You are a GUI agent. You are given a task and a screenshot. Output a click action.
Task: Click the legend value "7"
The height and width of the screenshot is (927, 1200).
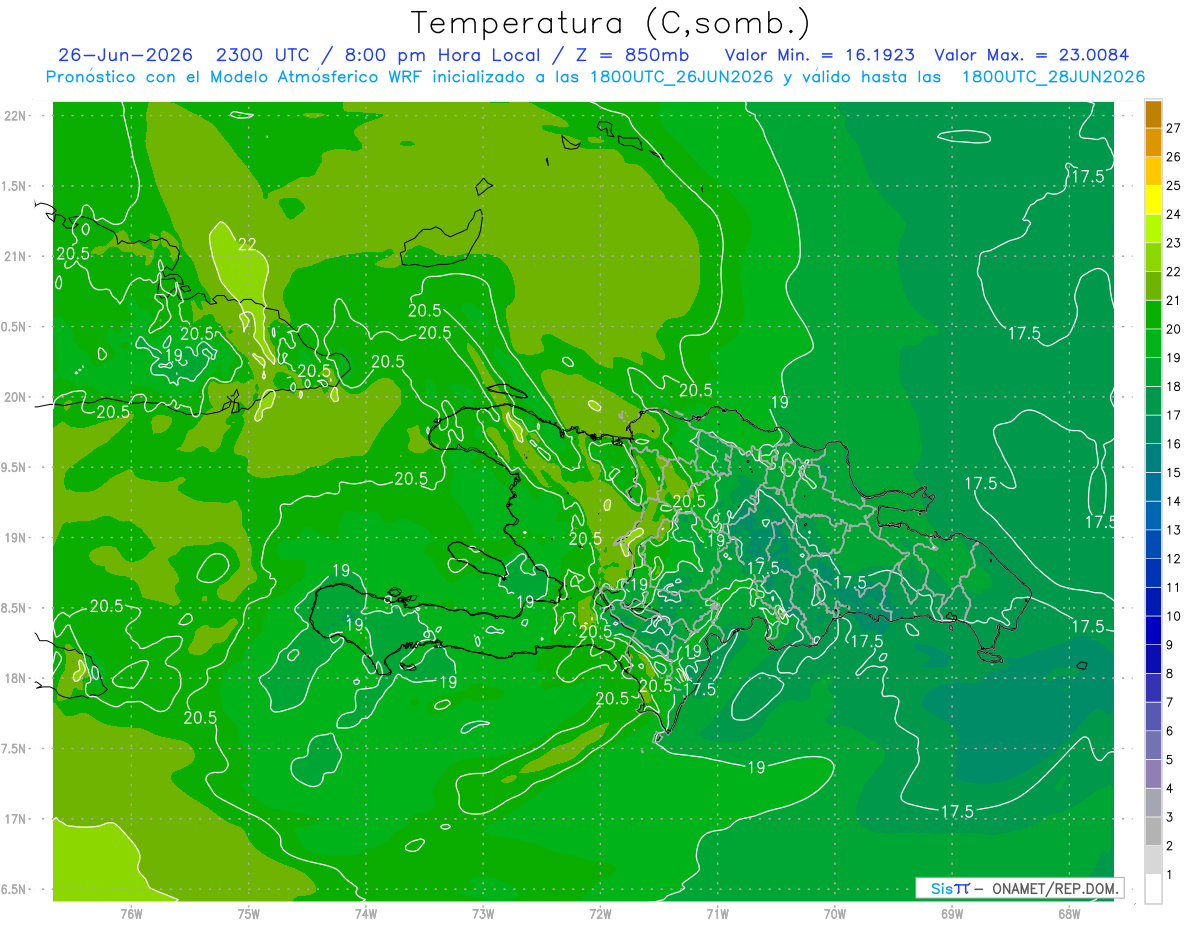point(1170,703)
